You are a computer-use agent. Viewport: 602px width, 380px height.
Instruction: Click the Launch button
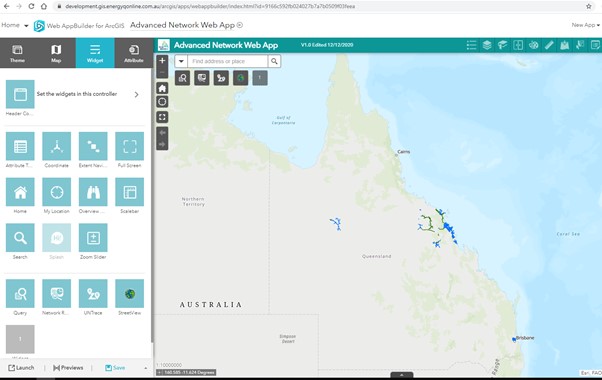click(x=21, y=368)
